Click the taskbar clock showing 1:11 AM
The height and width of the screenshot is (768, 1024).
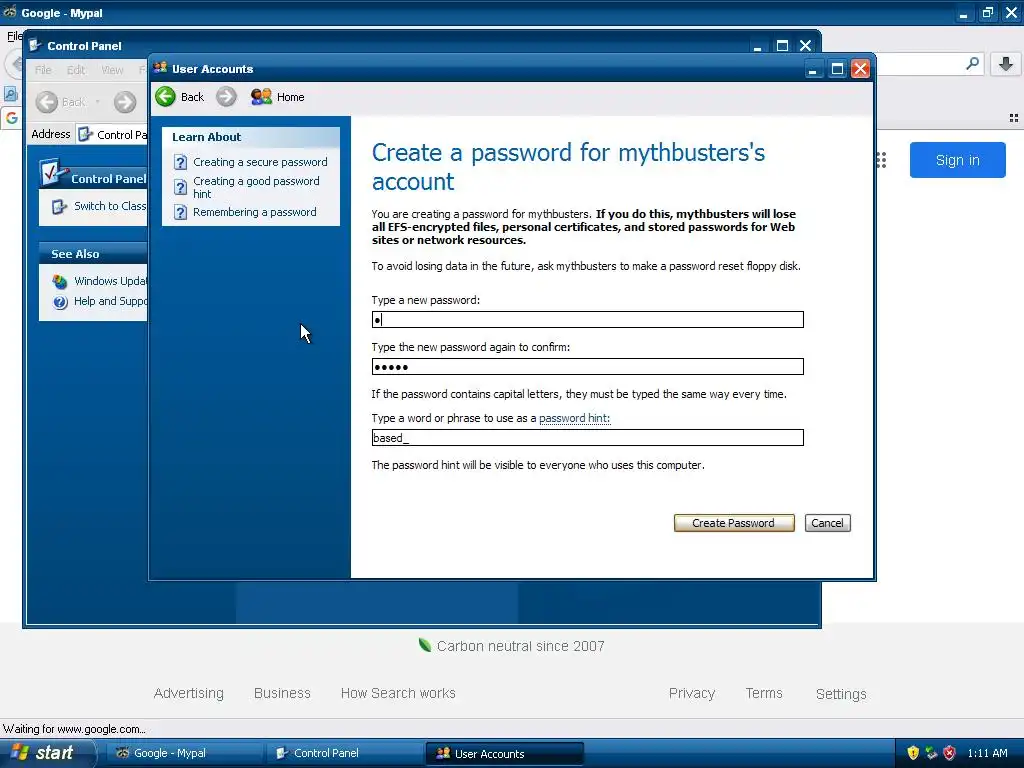point(987,753)
